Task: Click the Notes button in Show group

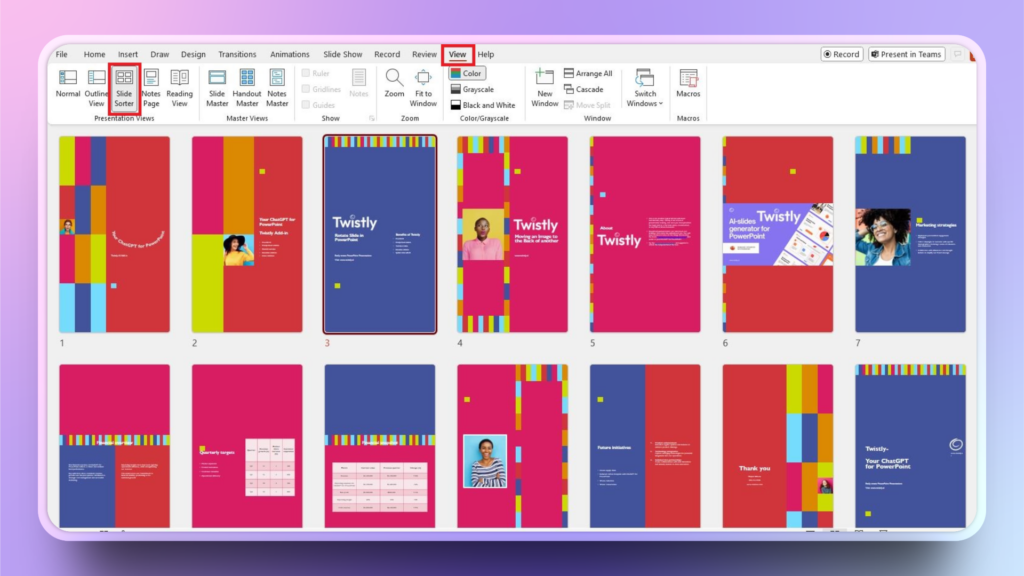Action: pyautogui.click(x=359, y=83)
